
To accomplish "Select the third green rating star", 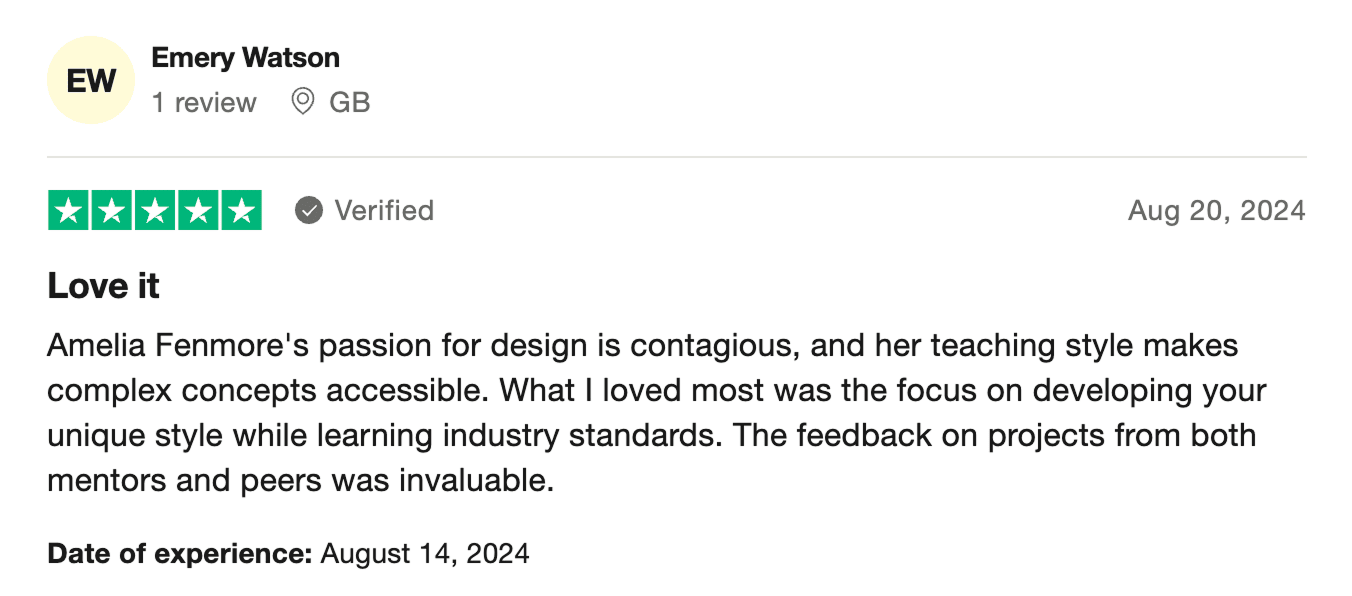I will (x=155, y=210).
